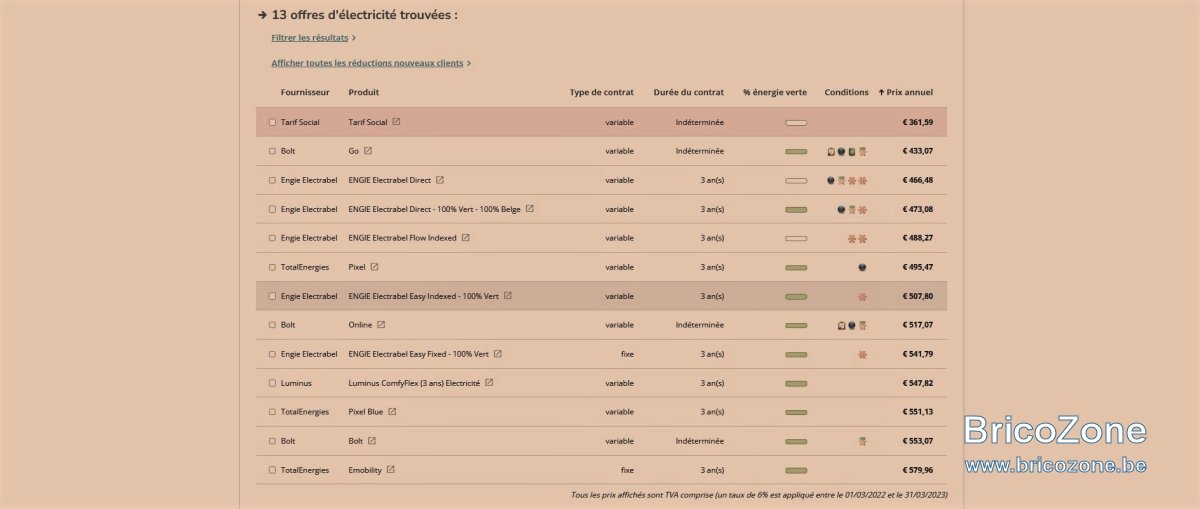Click the Type de contrat header

pos(602,92)
